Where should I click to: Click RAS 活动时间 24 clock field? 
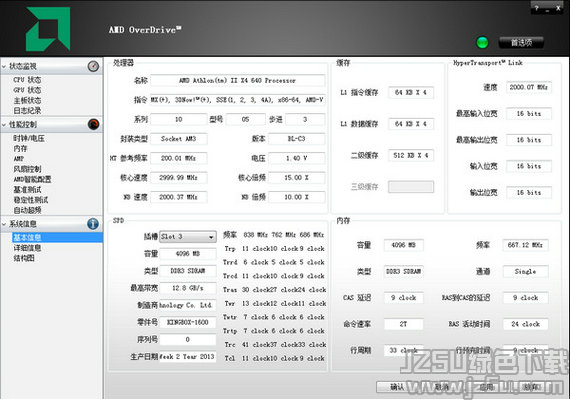[525, 324]
